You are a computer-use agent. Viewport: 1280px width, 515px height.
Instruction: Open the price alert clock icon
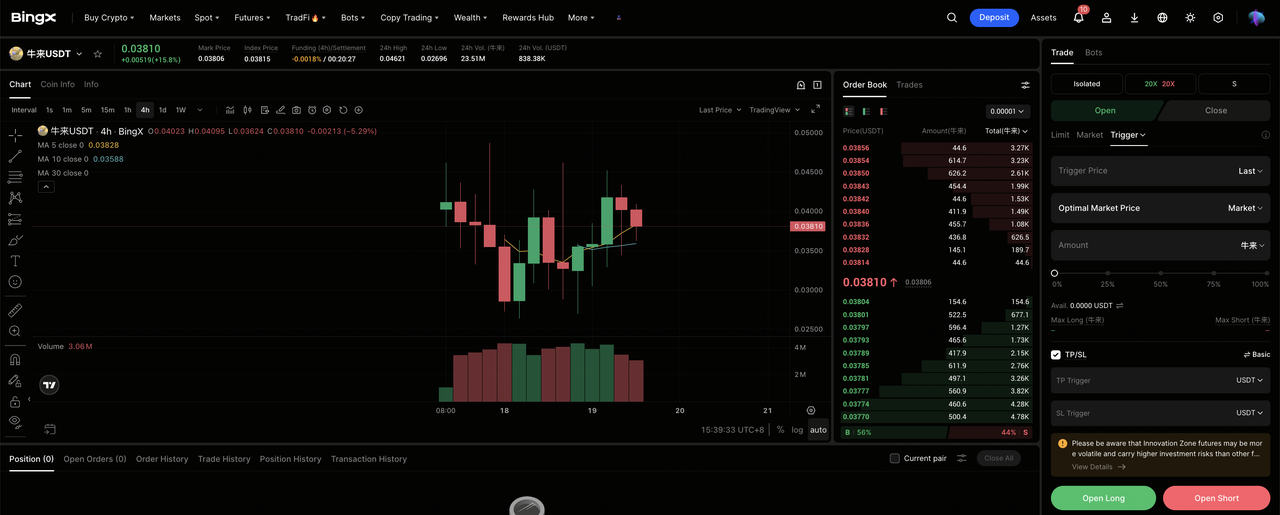[x=312, y=110]
